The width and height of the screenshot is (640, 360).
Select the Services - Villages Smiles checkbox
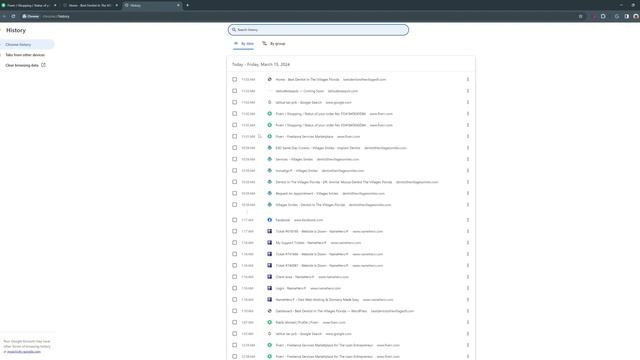click(x=234, y=159)
